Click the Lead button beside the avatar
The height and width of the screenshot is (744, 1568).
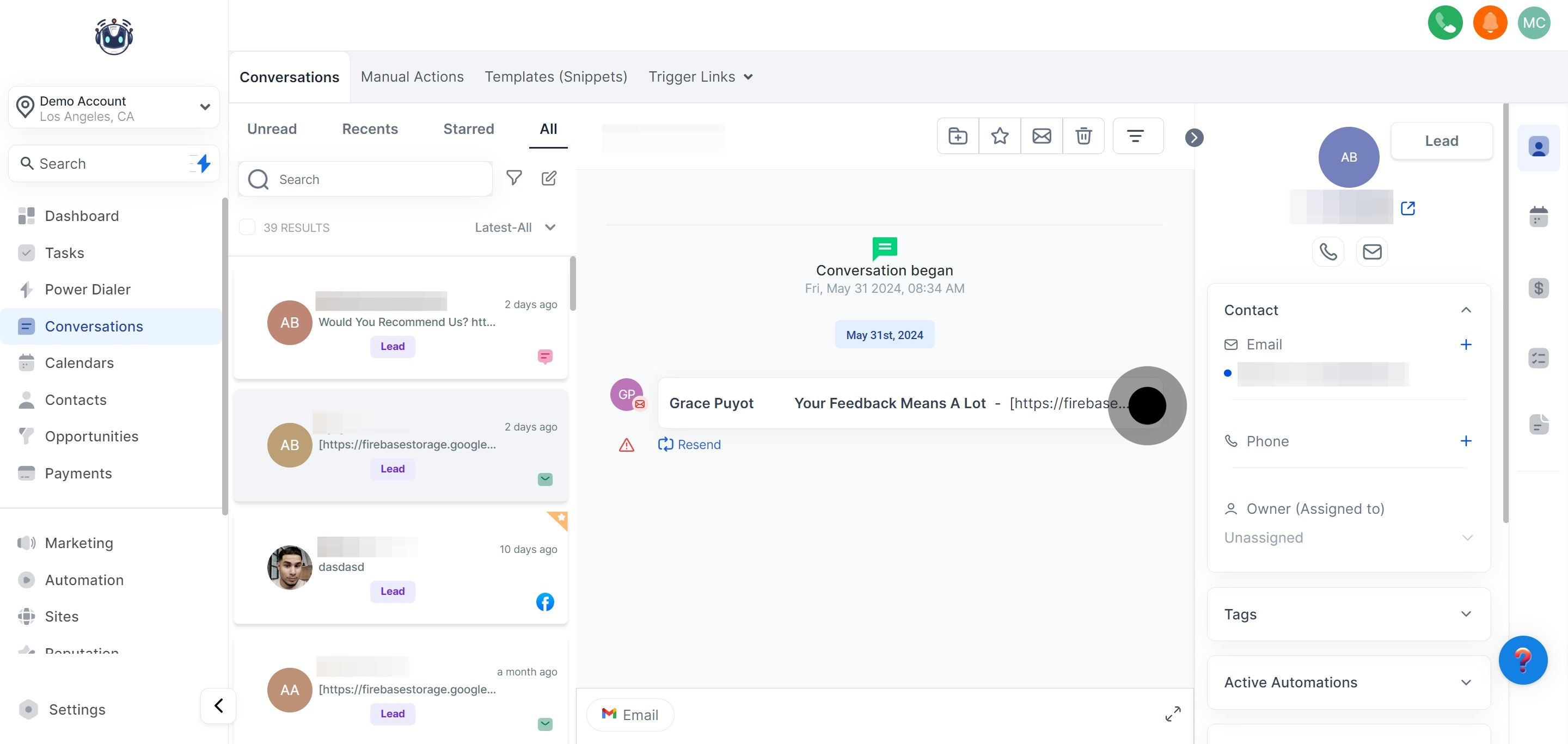click(x=1441, y=140)
